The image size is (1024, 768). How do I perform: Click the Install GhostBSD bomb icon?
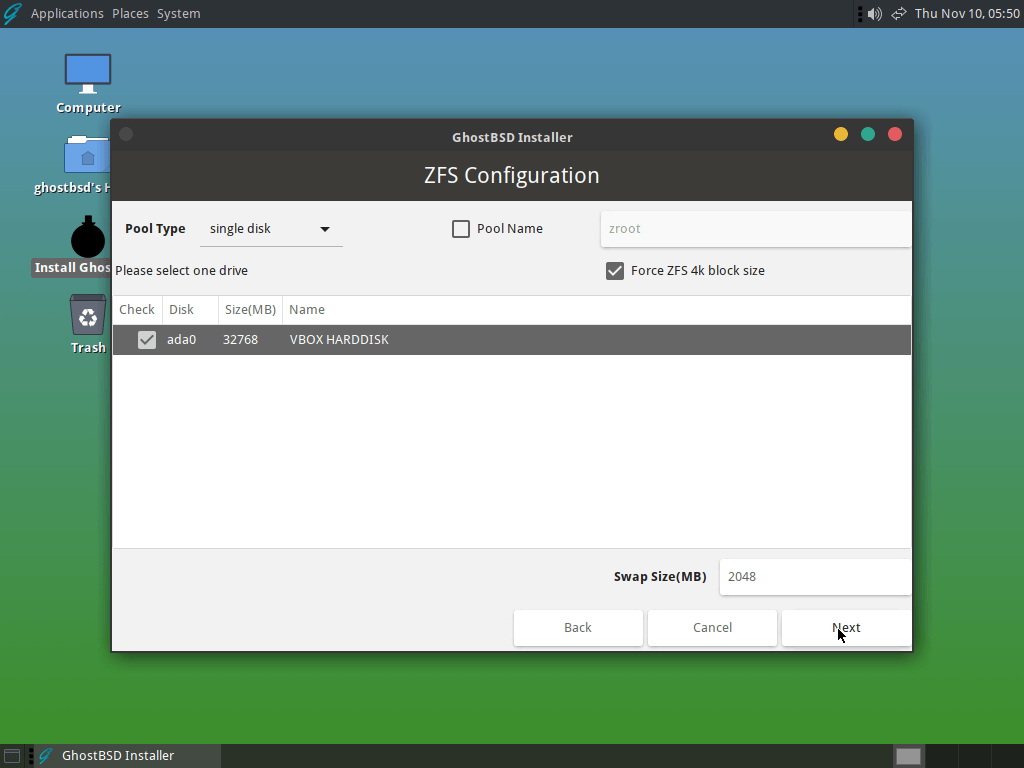(88, 238)
